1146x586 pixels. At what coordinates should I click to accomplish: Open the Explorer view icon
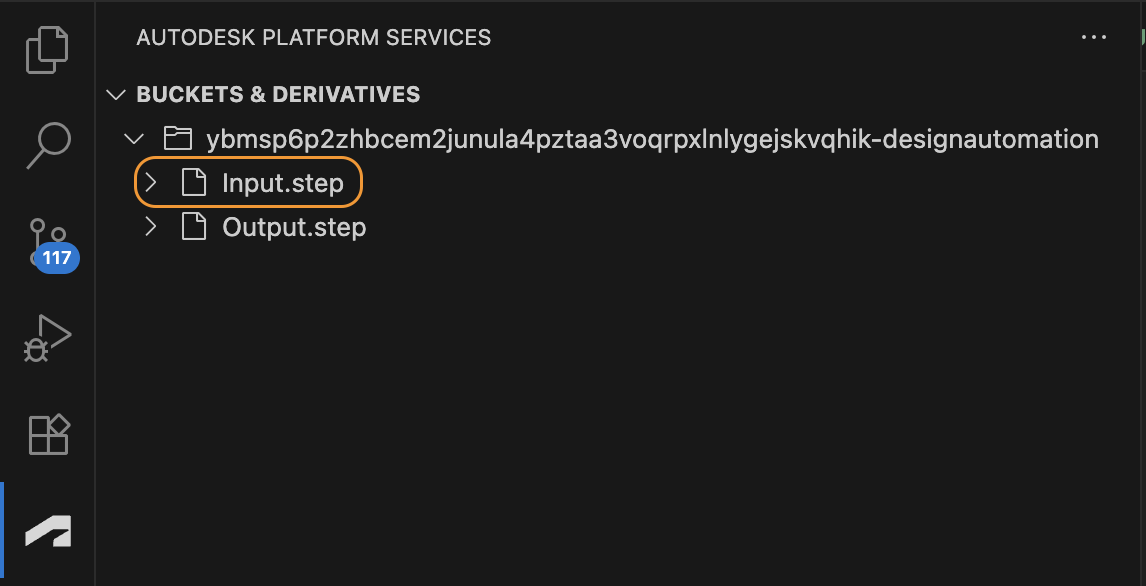(x=47, y=49)
